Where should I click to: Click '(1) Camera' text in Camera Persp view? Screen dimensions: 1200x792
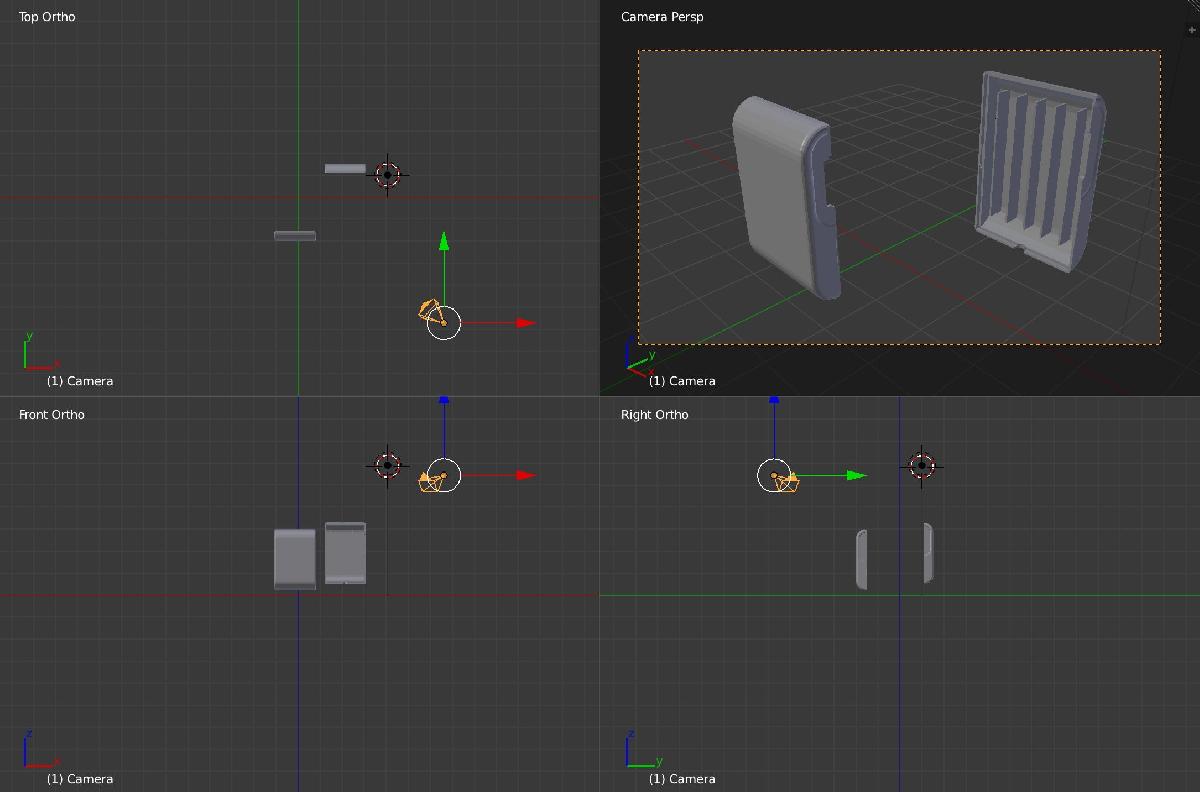(682, 381)
